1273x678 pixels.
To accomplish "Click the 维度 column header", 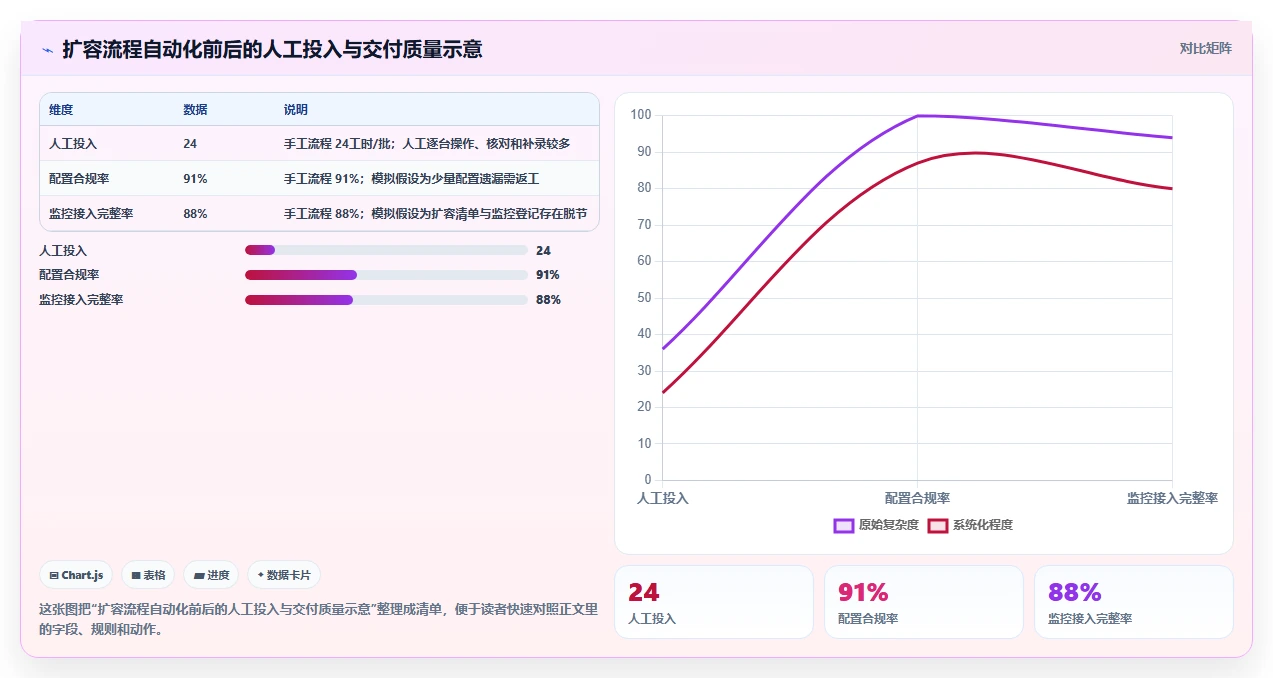I will point(61,110).
